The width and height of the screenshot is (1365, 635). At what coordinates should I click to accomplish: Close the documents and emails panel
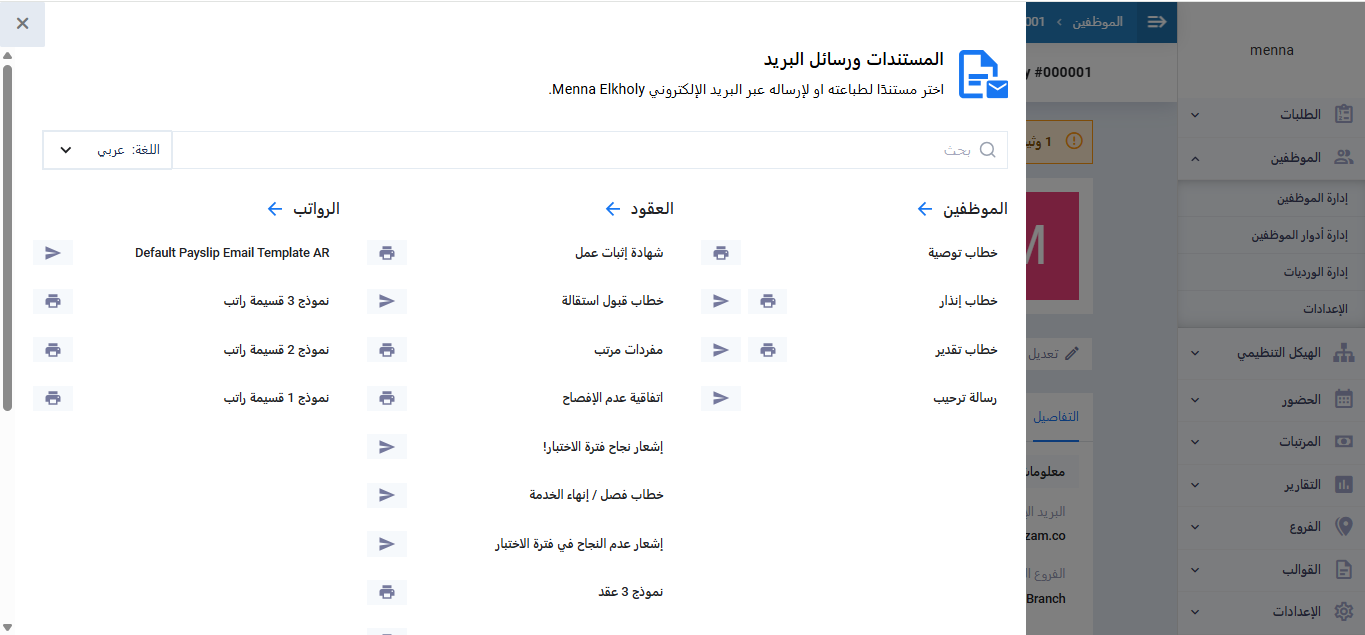click(22, 23)
